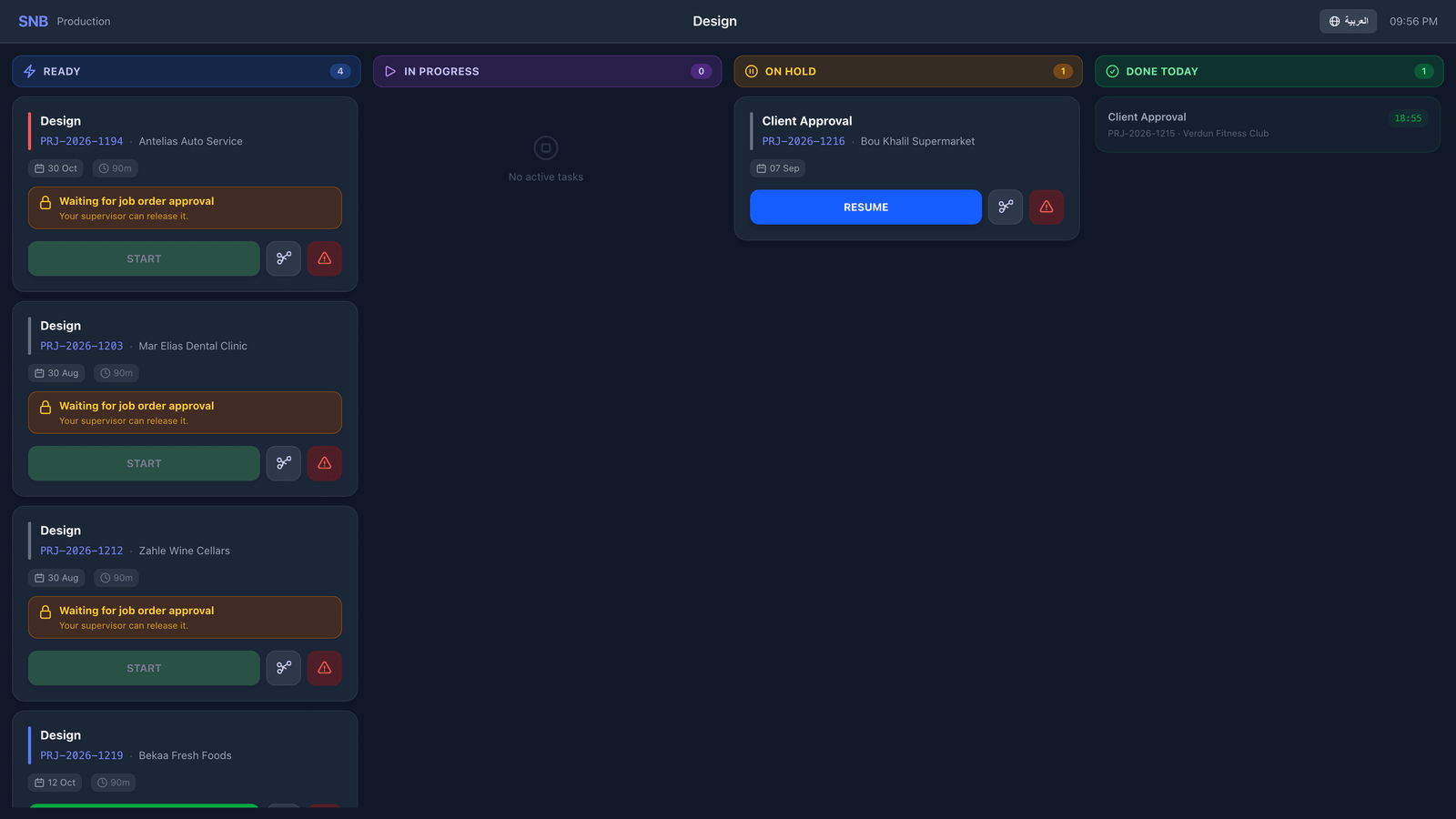Open workflow icon on Antelias Auto Service card
This screenshot has width=1456, height=819.
[283, 258]
